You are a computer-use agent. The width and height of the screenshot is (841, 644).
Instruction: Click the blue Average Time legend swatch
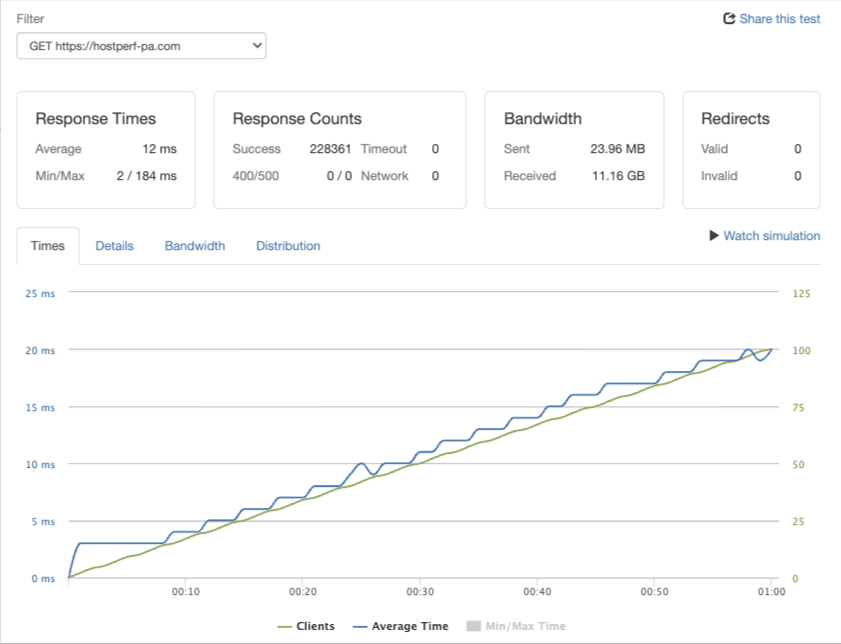(360, 626)
